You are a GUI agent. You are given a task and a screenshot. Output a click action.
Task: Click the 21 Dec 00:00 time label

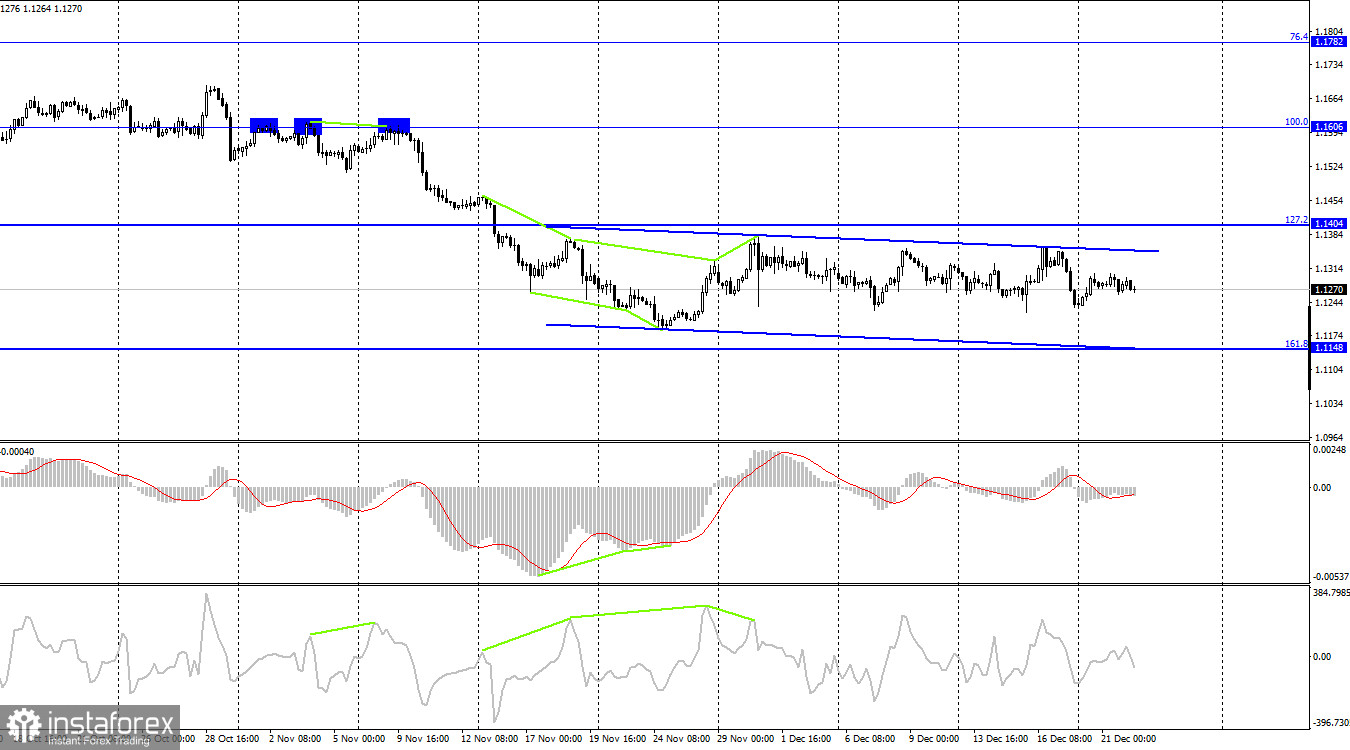[1129, 739]
